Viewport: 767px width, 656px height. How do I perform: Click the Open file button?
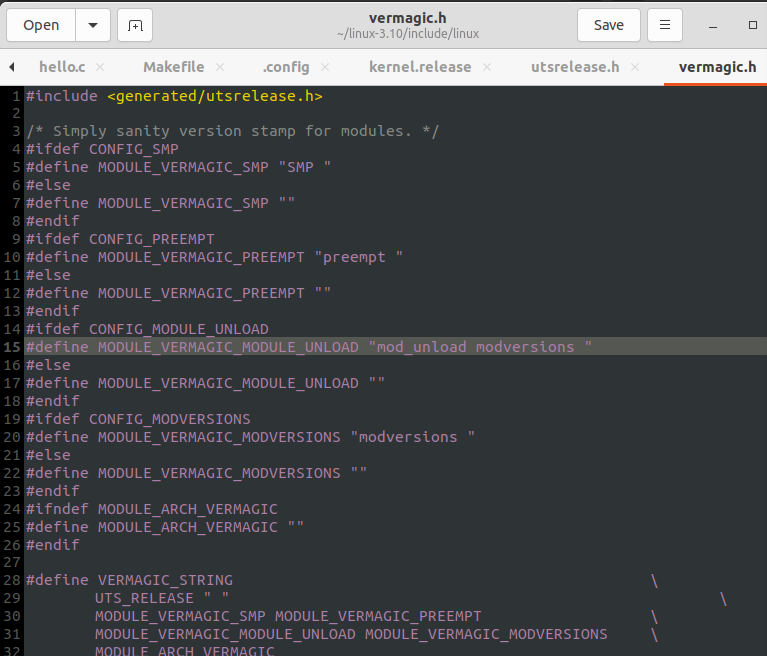(41, 25)
